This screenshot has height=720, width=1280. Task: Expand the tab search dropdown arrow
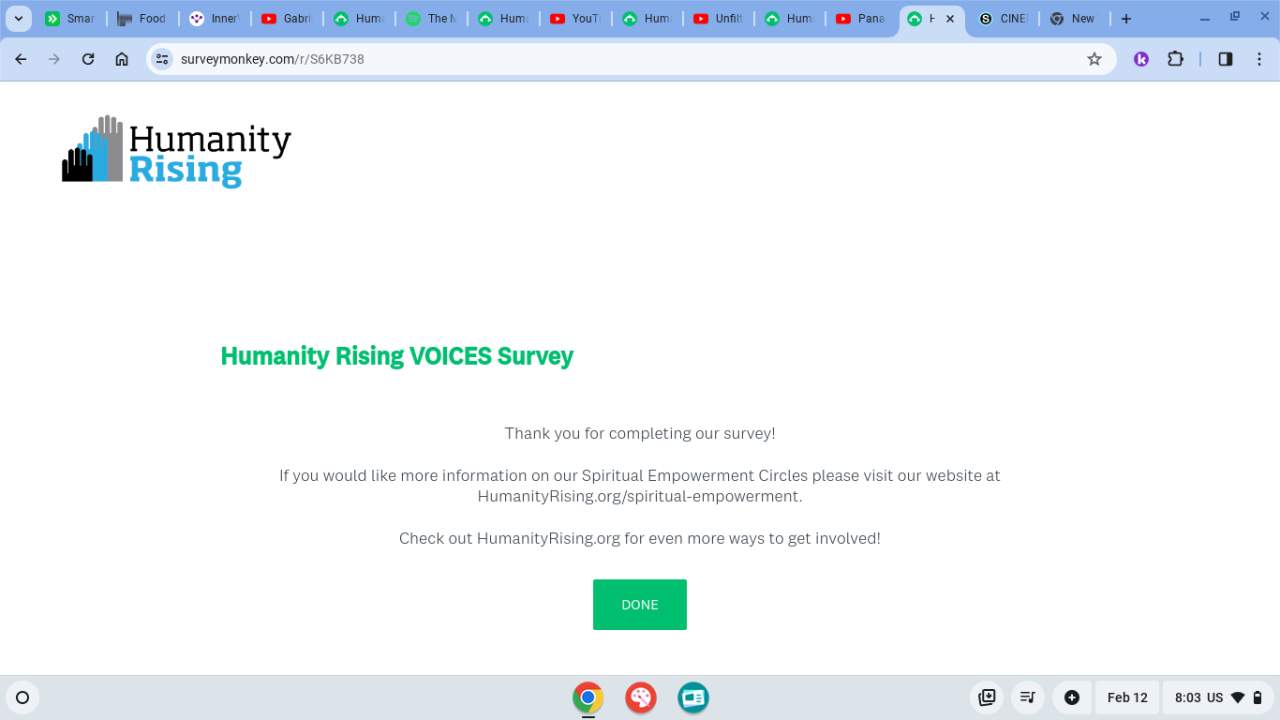pyautogui.click(x=18, y=18)
